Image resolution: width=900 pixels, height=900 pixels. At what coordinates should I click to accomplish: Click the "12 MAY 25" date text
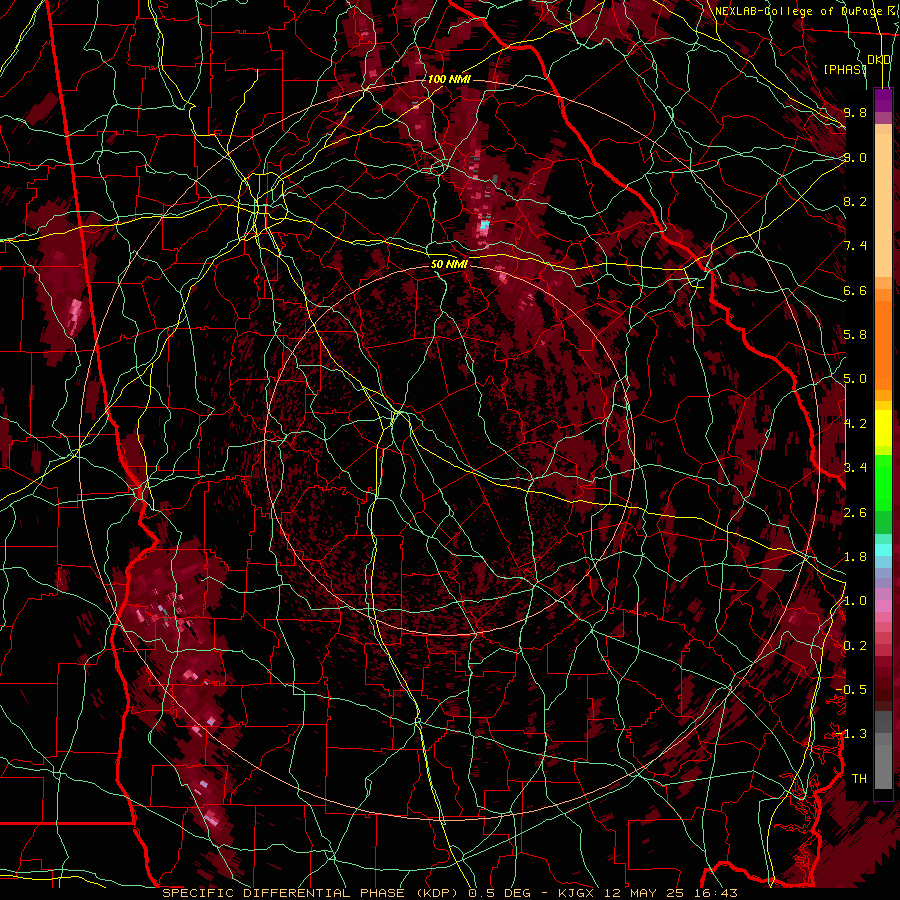(642, 893)
